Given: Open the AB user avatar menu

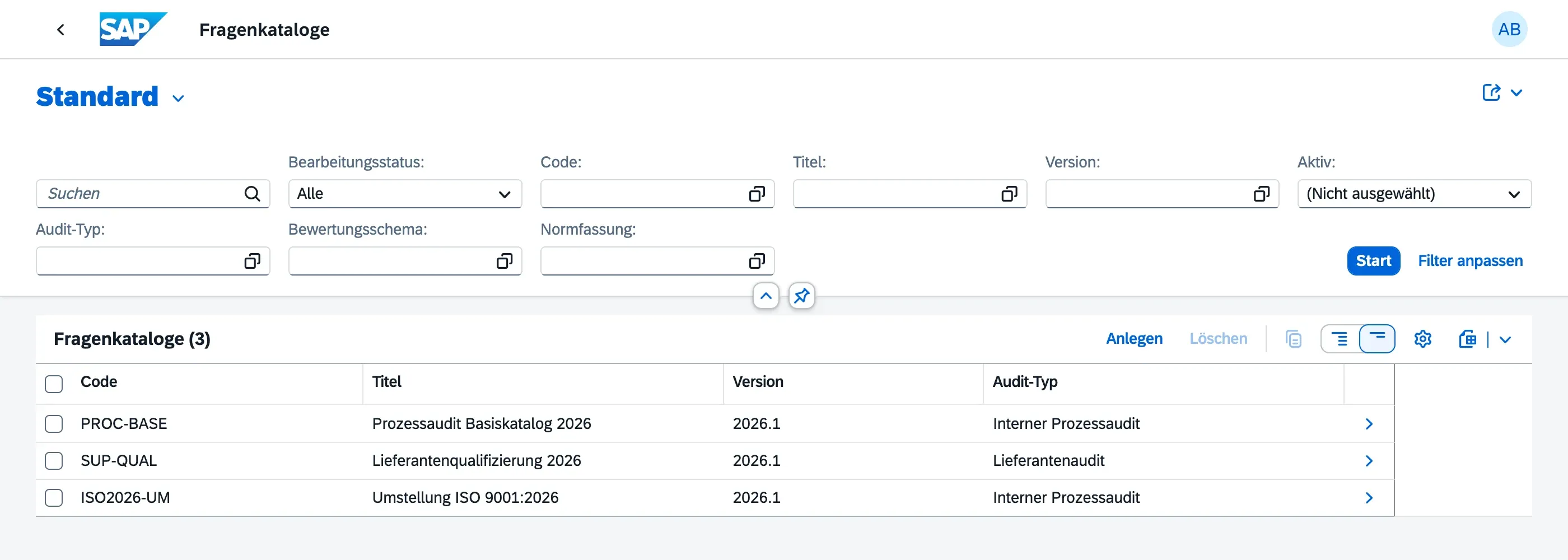Looking at the screenshot, I should (1509, 29).
